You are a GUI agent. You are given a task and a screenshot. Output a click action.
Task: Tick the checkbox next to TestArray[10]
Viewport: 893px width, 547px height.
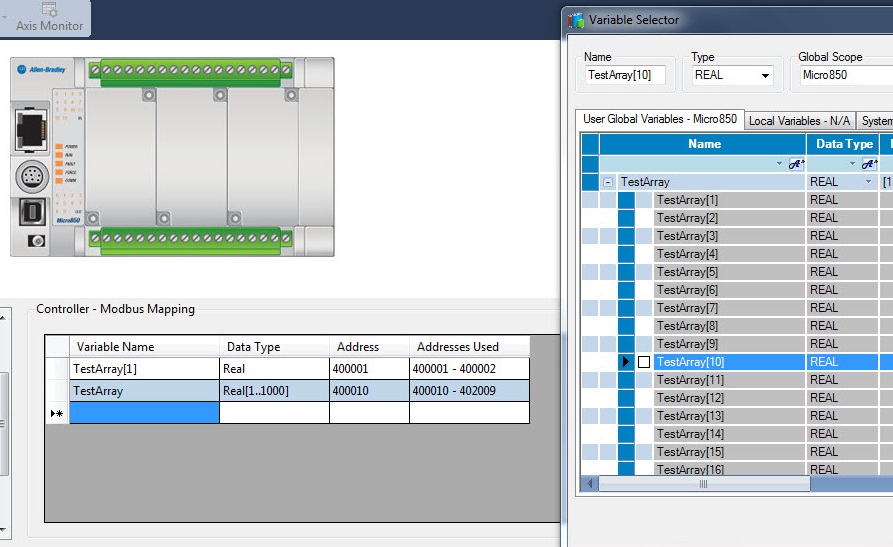(x=644, y=362)
